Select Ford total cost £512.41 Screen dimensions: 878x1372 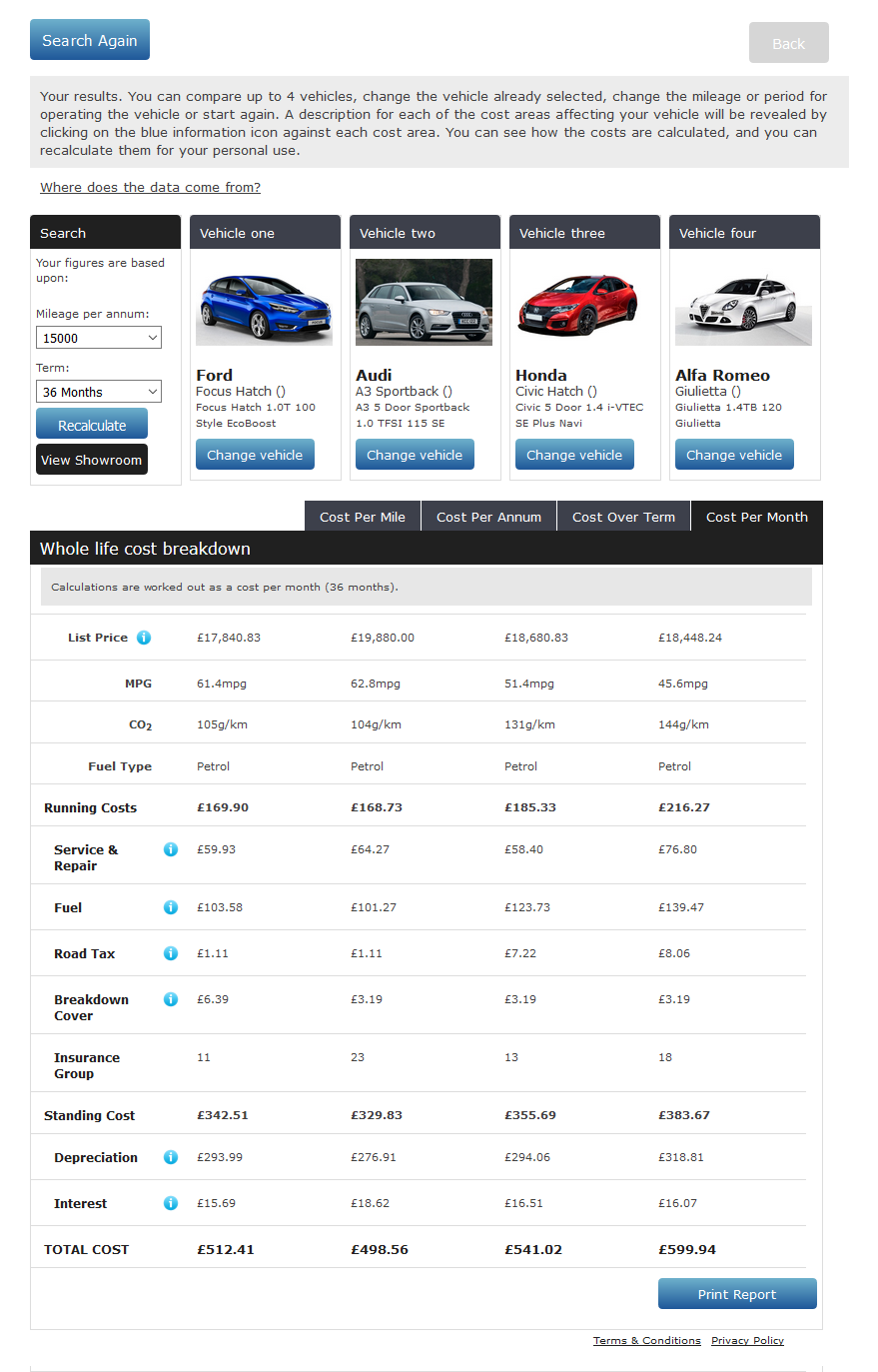226,1249
